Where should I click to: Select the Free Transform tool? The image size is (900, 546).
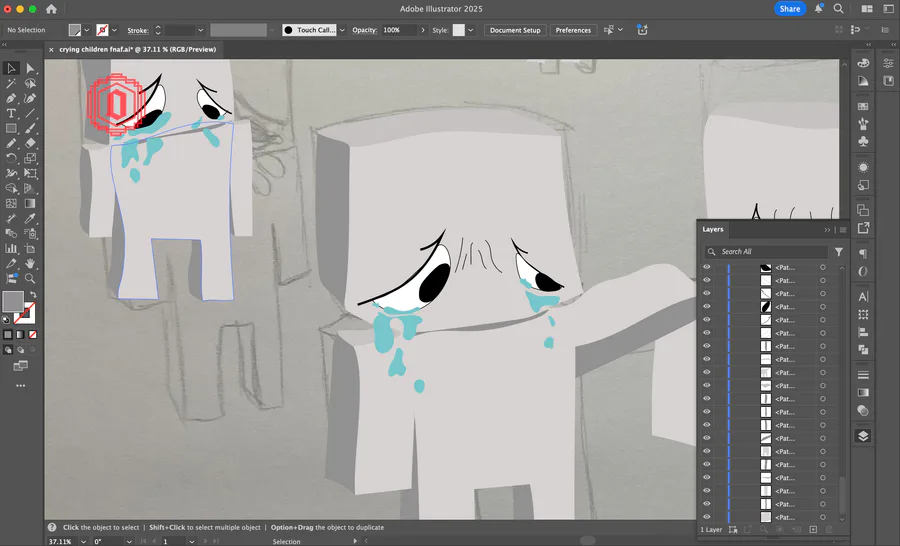(30, 173)
